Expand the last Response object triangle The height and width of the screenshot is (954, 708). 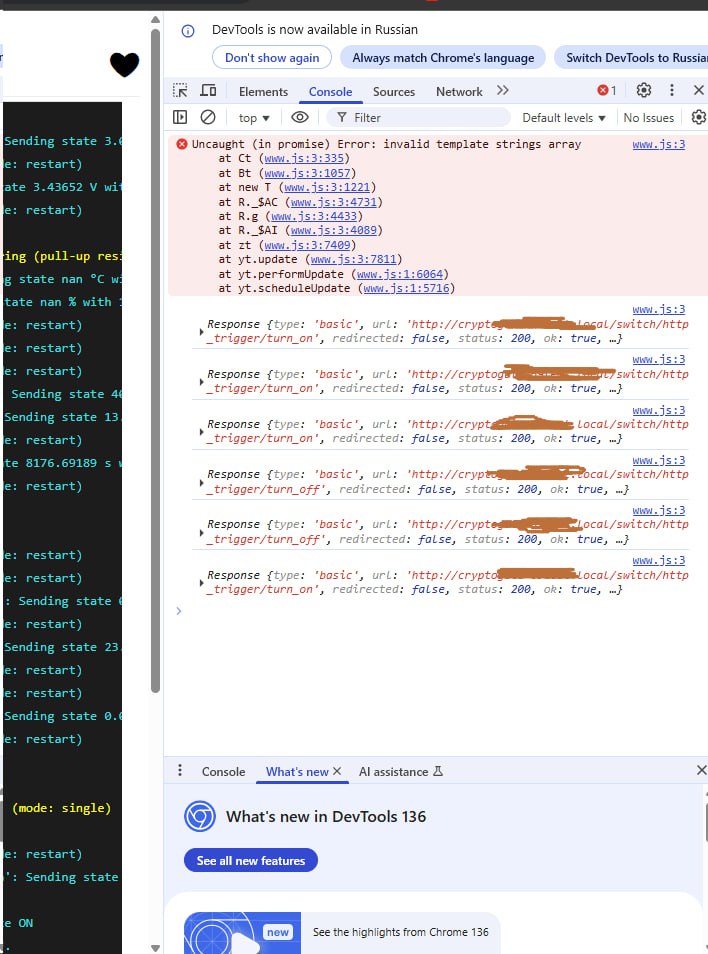(x=201, y=582)
